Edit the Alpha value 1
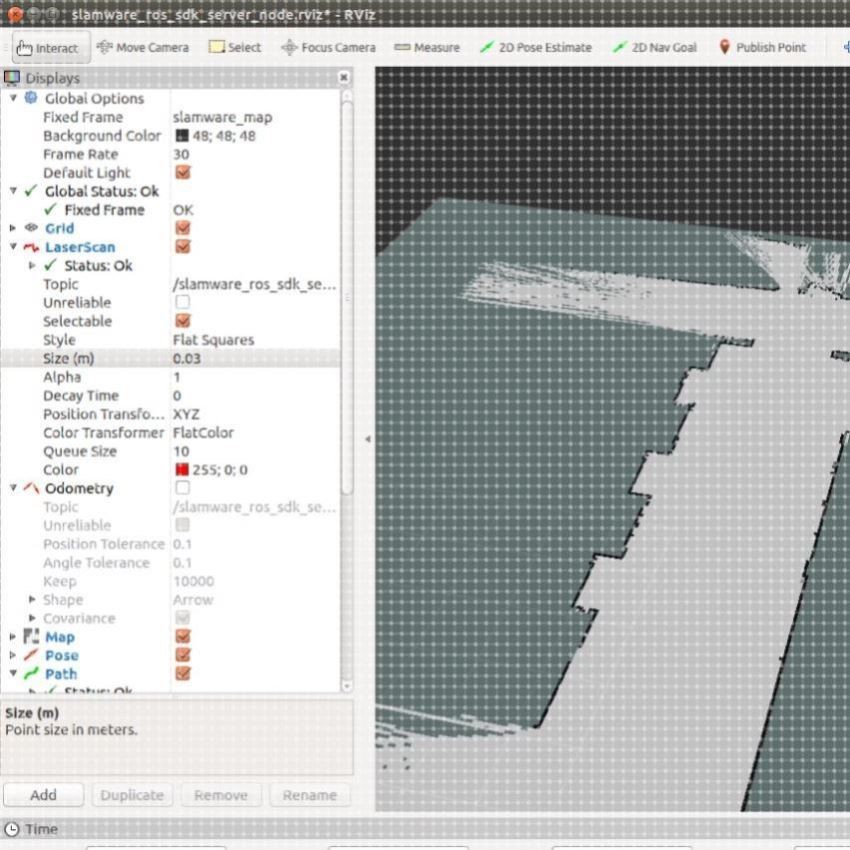Viewport: 850px width, 850px height. [177, 377]
